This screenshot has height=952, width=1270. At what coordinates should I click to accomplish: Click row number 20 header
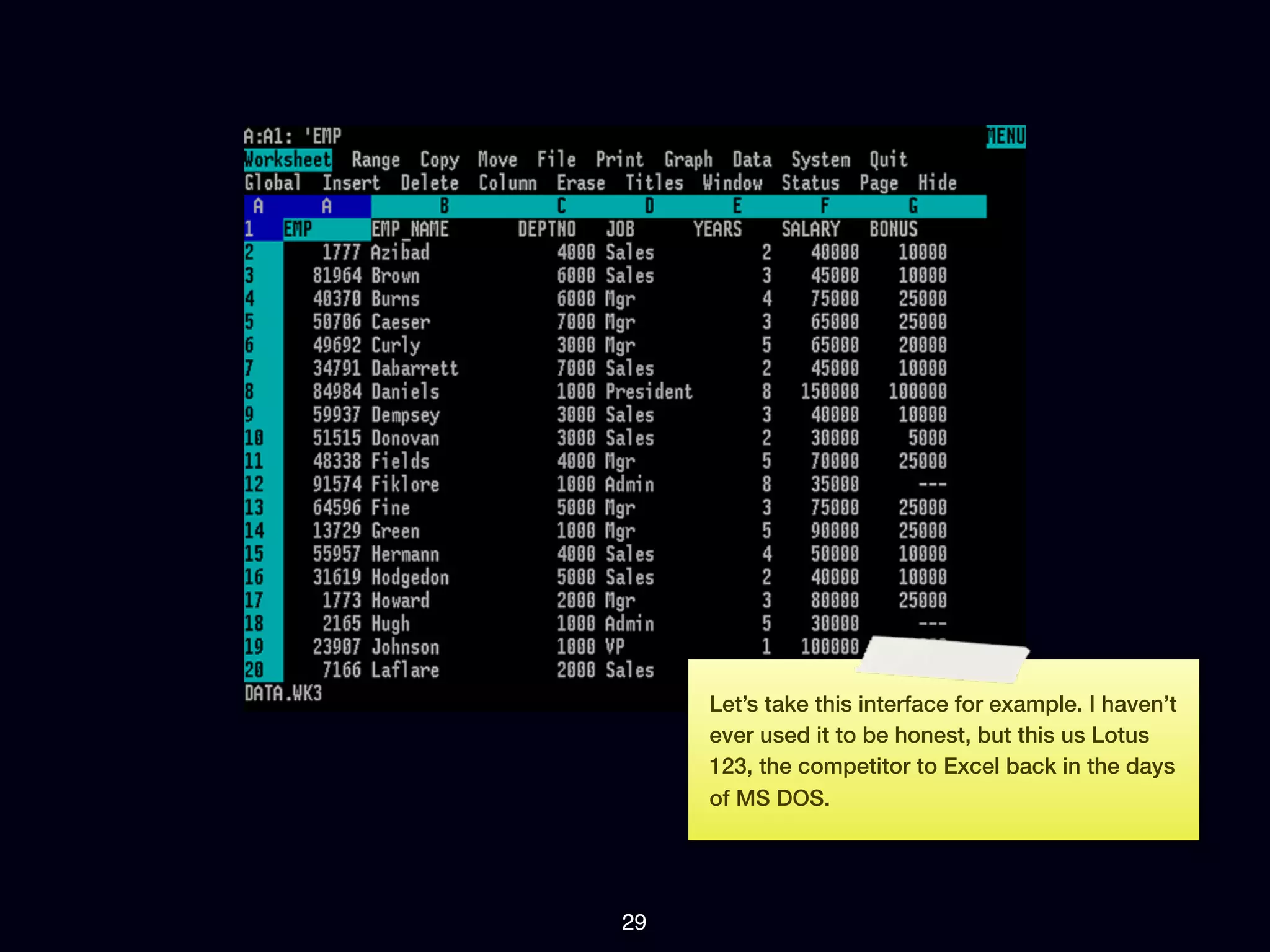(264, 670)
